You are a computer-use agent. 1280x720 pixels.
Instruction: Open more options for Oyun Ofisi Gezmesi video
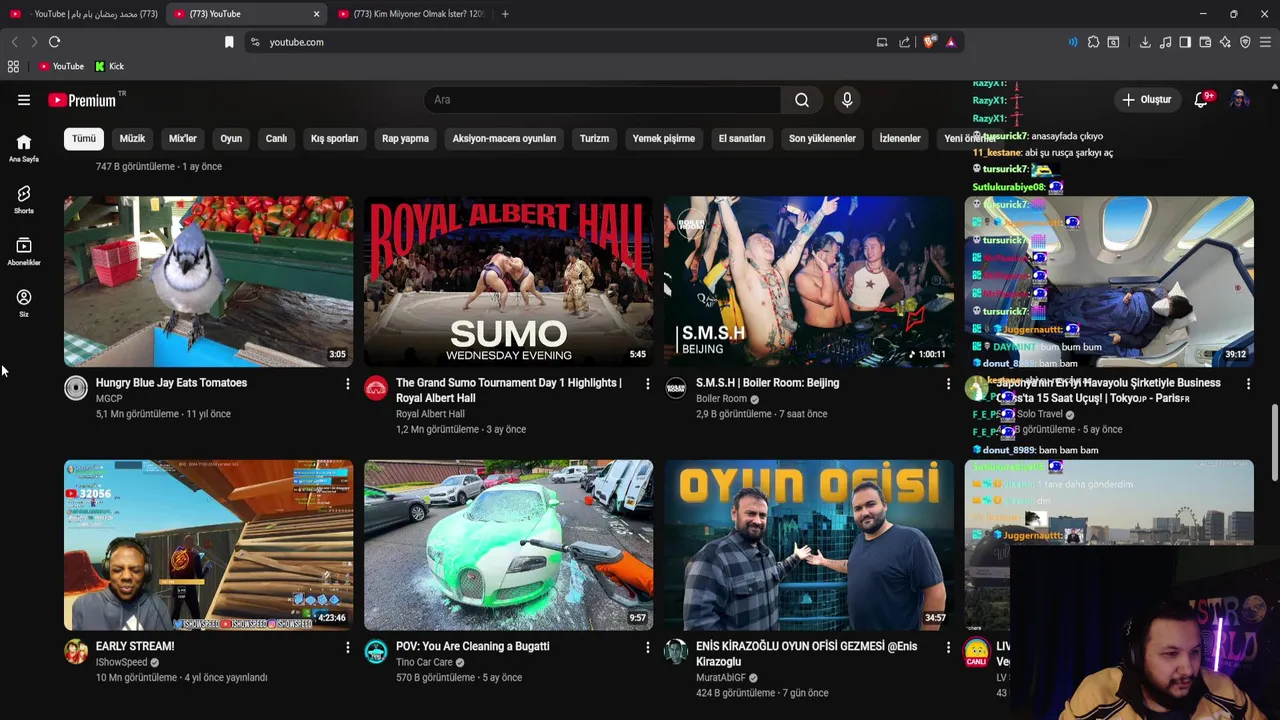[x=948, y=647]
